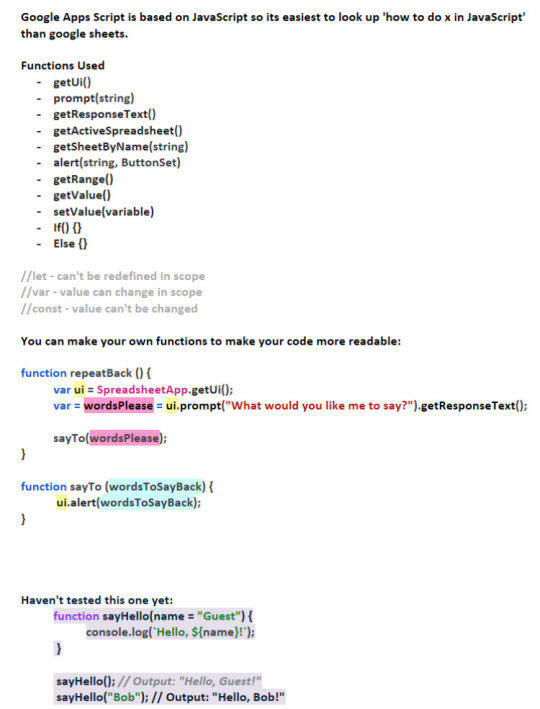
Task: Click the 'Google Apps Script is based on JavaScript' sentence
Action: pyautogui.click(x=273, y=18)
